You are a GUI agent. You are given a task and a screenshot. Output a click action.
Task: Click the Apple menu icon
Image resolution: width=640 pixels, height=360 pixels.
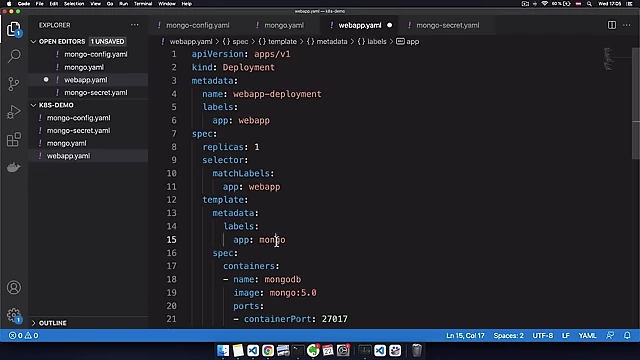(9, 4)
